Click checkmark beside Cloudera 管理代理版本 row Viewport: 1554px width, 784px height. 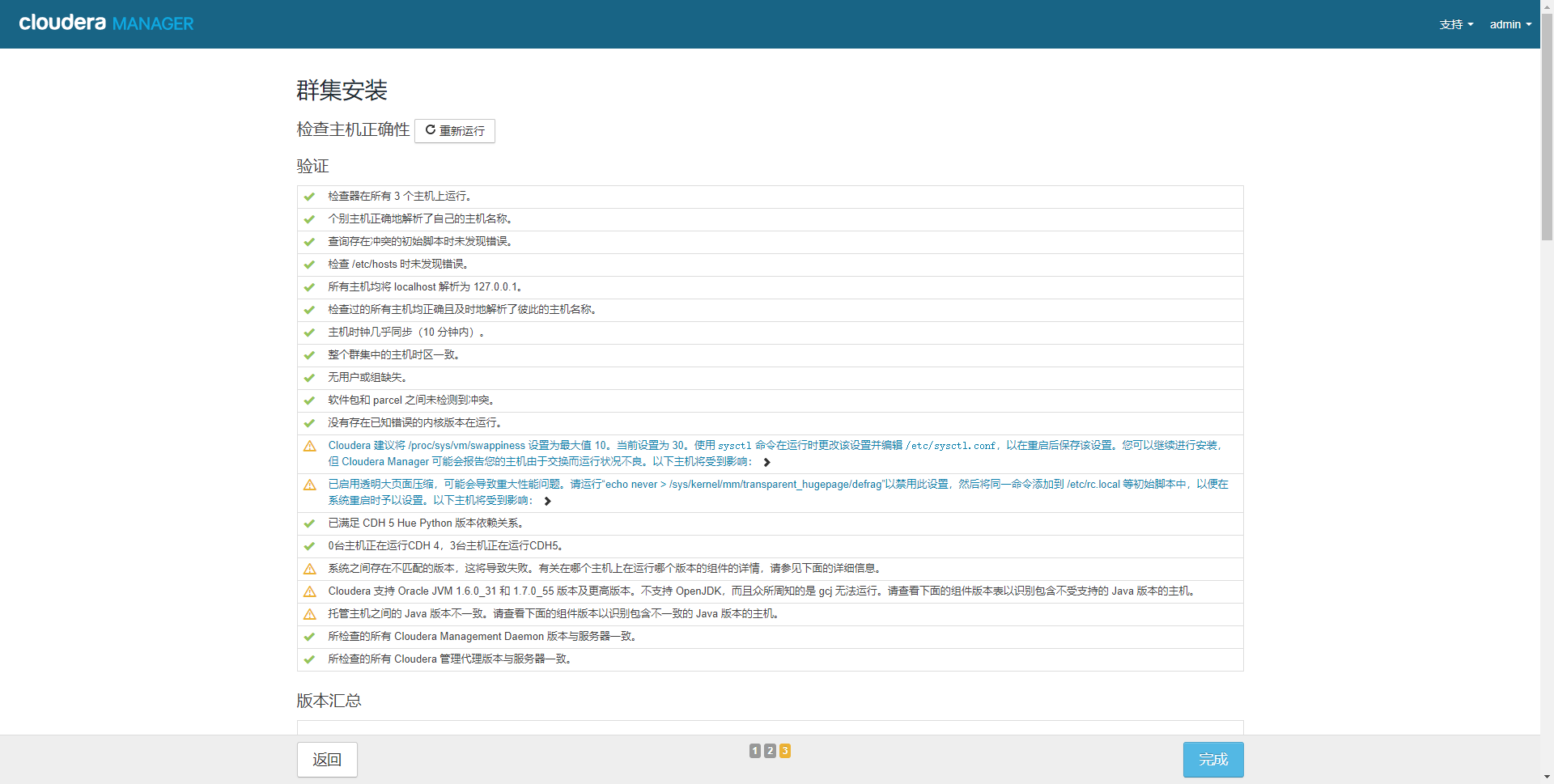tap(309, 659)
